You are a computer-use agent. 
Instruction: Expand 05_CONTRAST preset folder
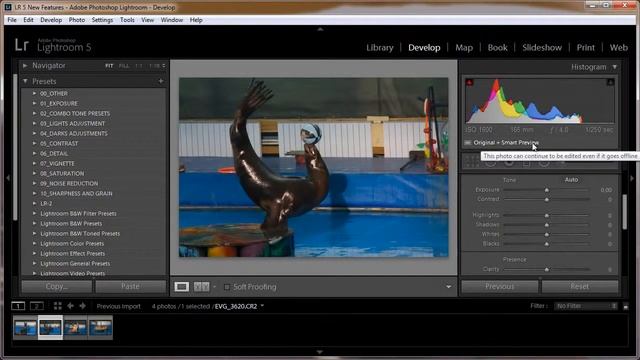tap(35, 143)
